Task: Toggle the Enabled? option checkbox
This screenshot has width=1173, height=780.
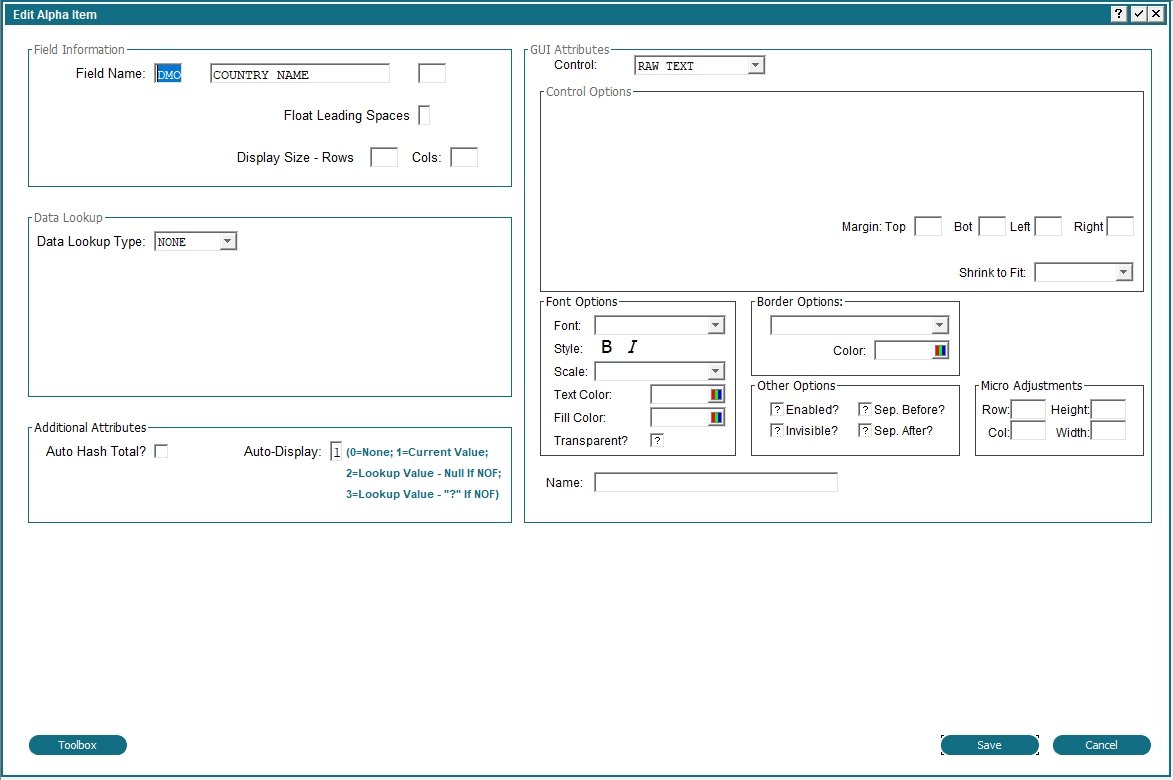Action: pyautogui.click(x=777, y=409)
